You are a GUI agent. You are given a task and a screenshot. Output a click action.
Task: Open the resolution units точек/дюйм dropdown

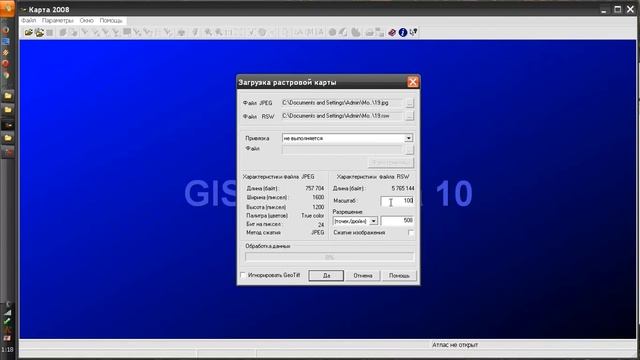373,221
